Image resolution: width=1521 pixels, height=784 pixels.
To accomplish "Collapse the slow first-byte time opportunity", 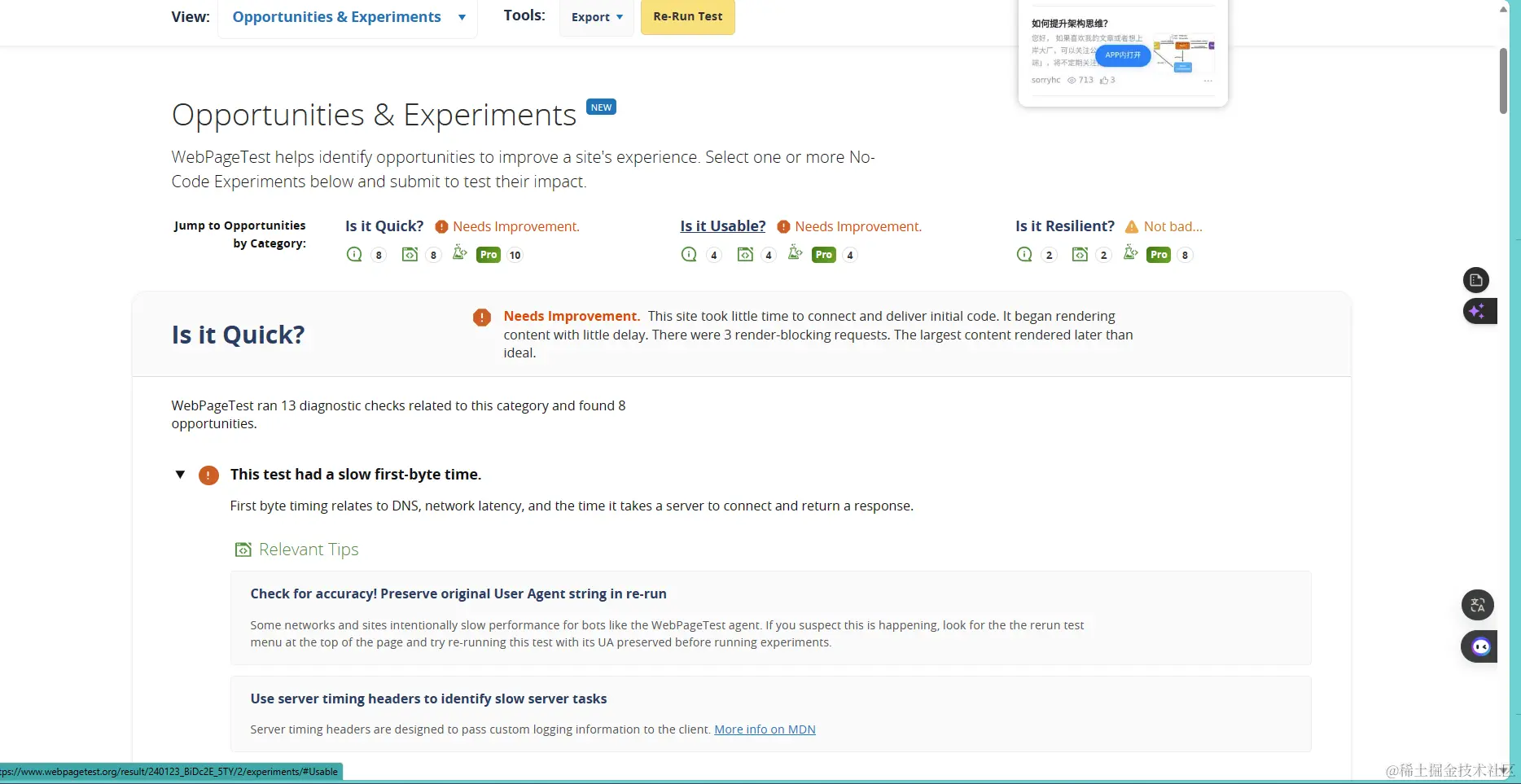I will click(x=180, y=475).
